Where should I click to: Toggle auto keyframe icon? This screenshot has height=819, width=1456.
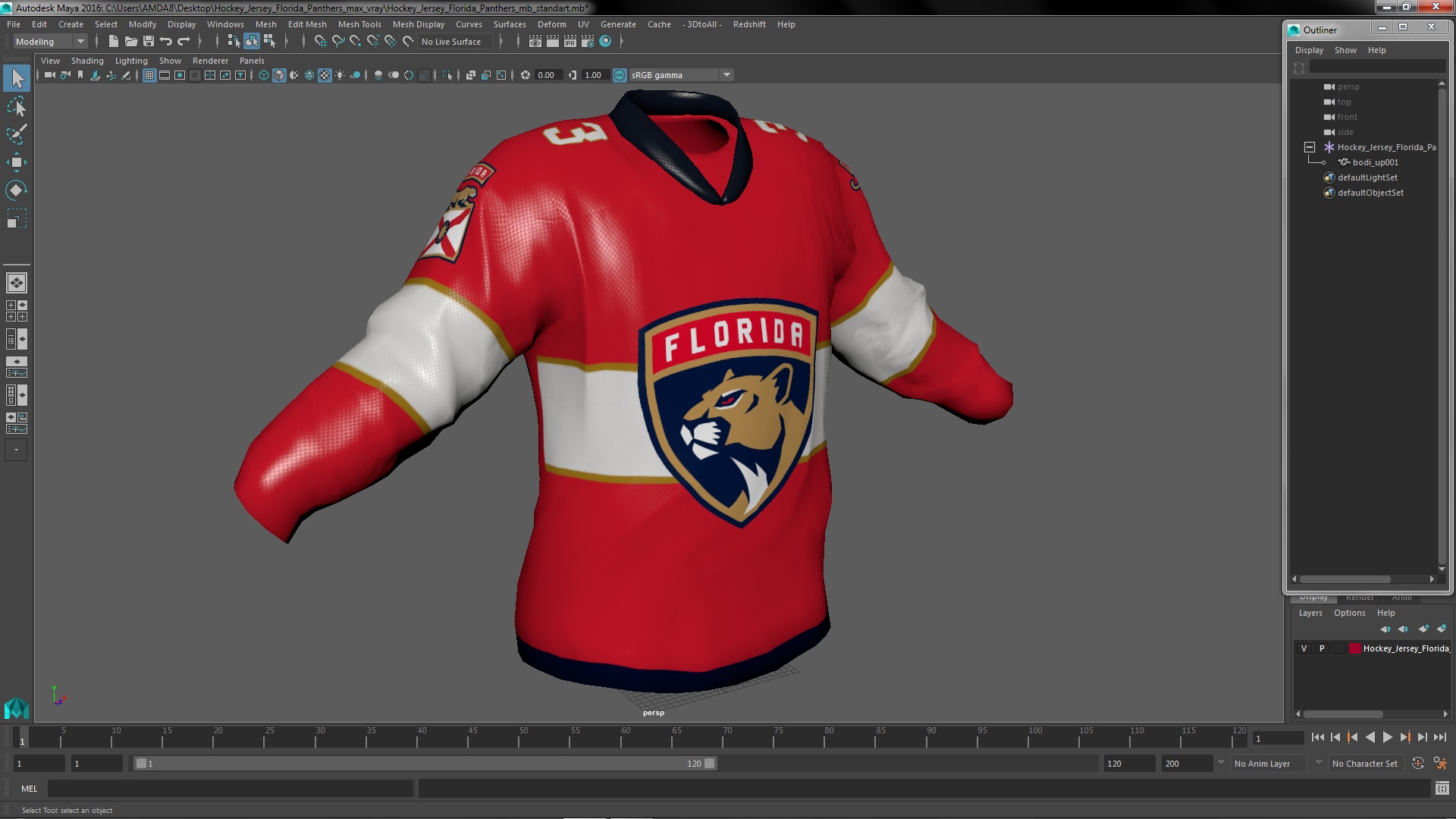click(1418, 764)
